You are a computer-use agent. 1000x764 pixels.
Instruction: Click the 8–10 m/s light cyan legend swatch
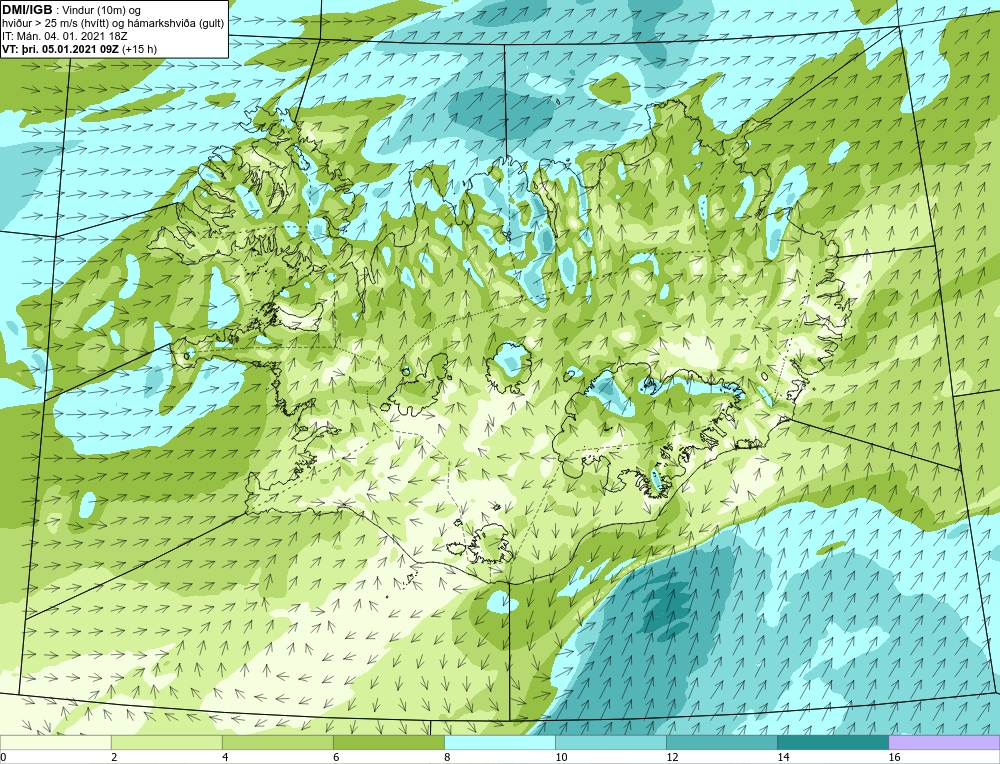(499, 742)
